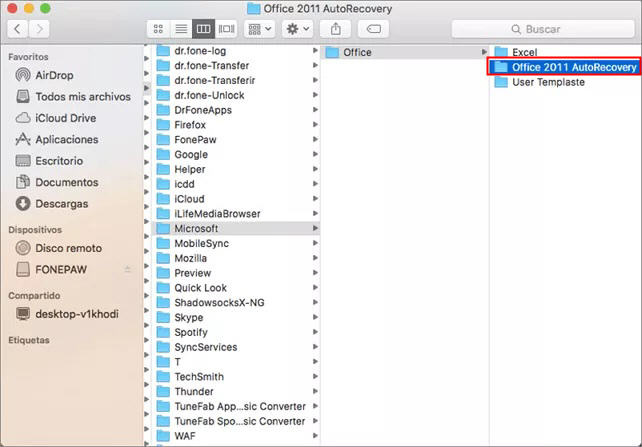Image resolution: width=642 pixels, height=447 pixels.
Task: Select the Firefox folder
Action: pyautogui.click(x=236, y=125)
